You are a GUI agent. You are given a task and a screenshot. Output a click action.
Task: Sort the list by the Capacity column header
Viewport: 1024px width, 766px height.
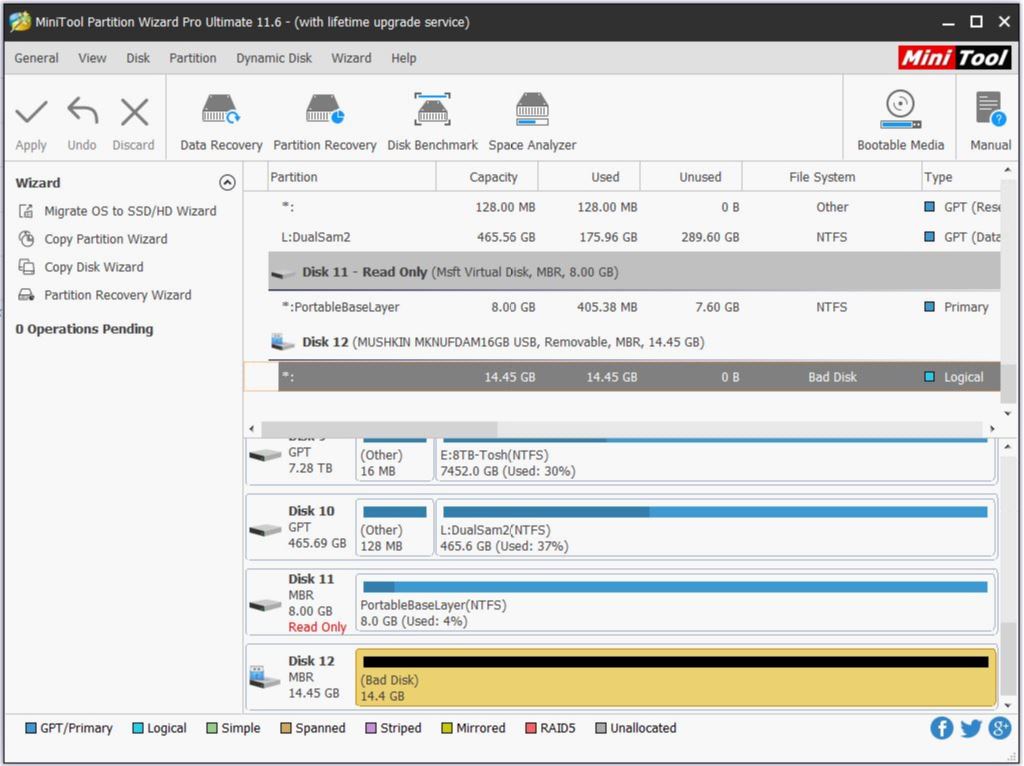pos(493,177)
